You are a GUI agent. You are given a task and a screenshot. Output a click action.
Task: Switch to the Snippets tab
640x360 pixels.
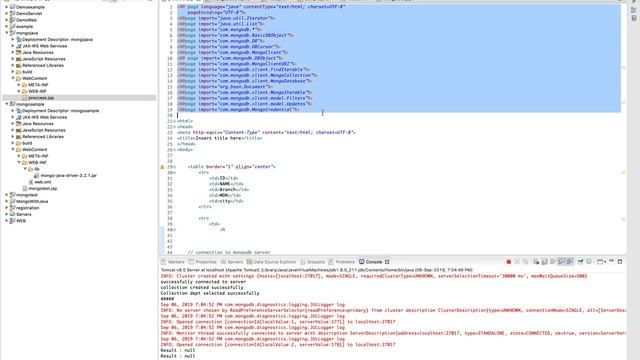313,262
